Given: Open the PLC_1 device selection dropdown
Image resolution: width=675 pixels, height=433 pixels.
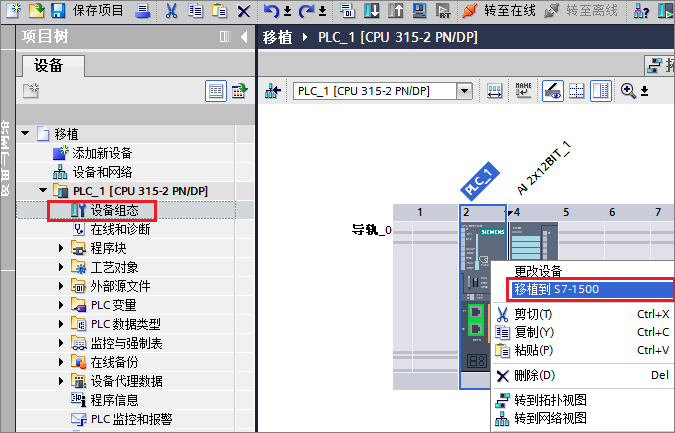Looking at the screenshot, I should [x=464, y=91].
